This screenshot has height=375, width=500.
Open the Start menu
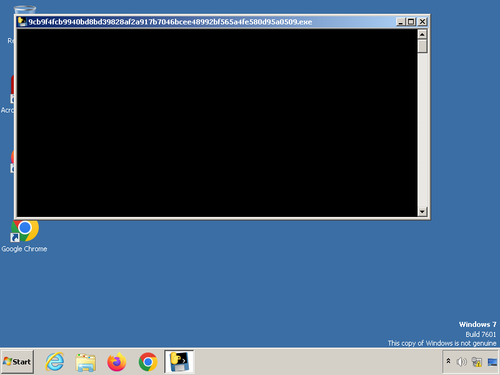tap(17, 362)
